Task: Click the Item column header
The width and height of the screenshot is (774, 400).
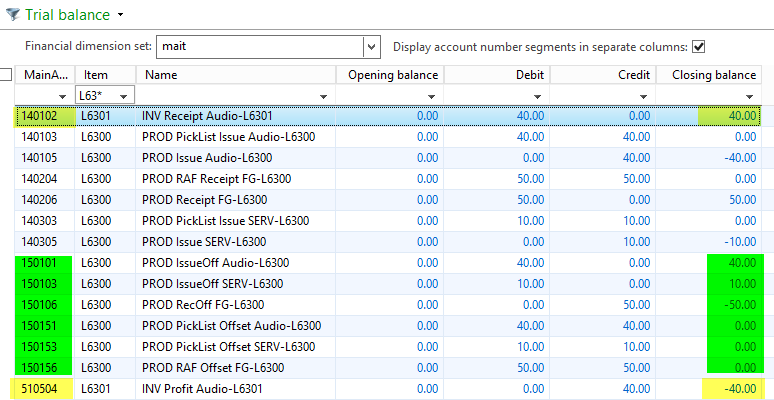Action: 96,75
